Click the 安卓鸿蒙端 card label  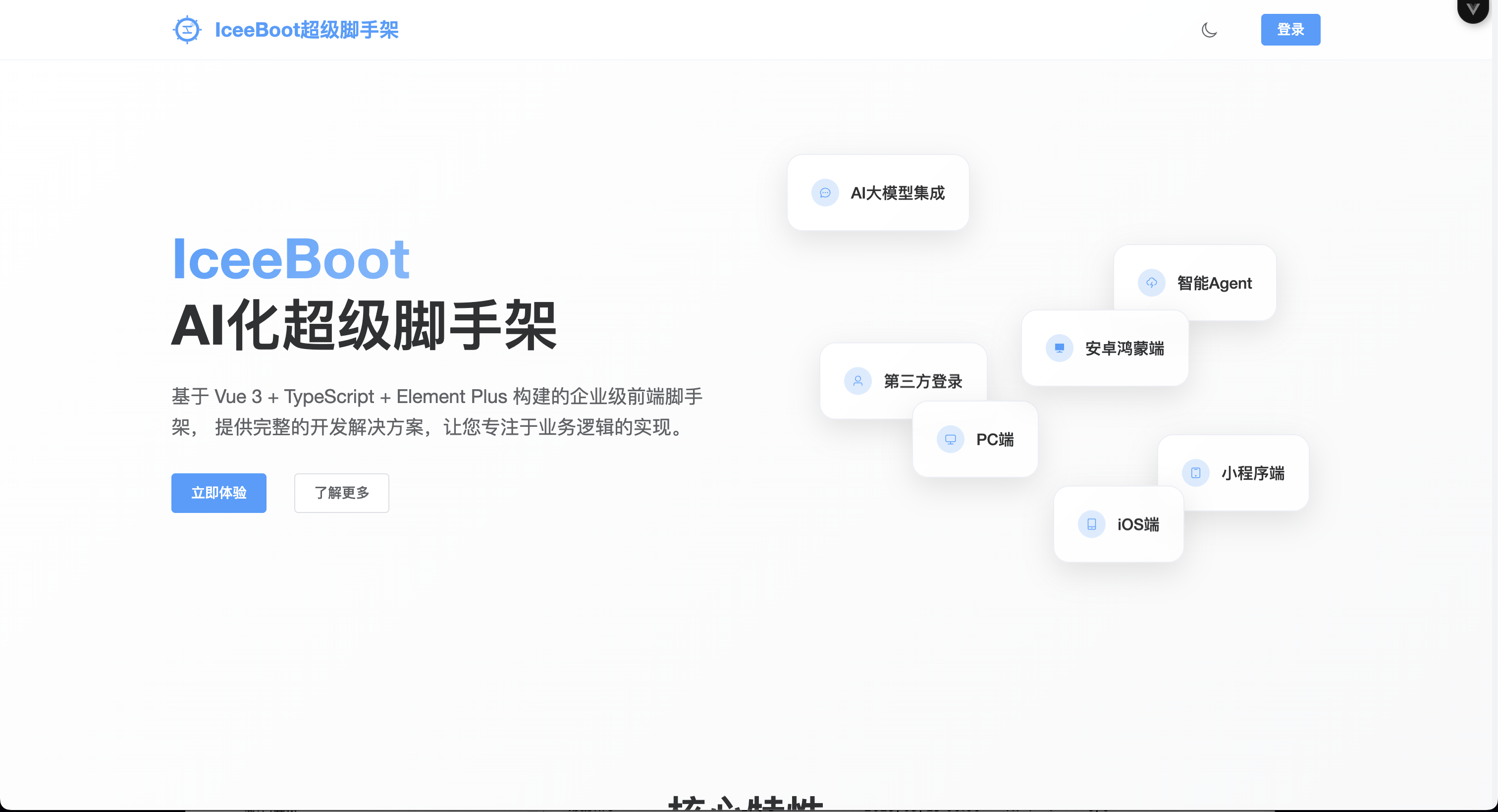click(1124, 348)
